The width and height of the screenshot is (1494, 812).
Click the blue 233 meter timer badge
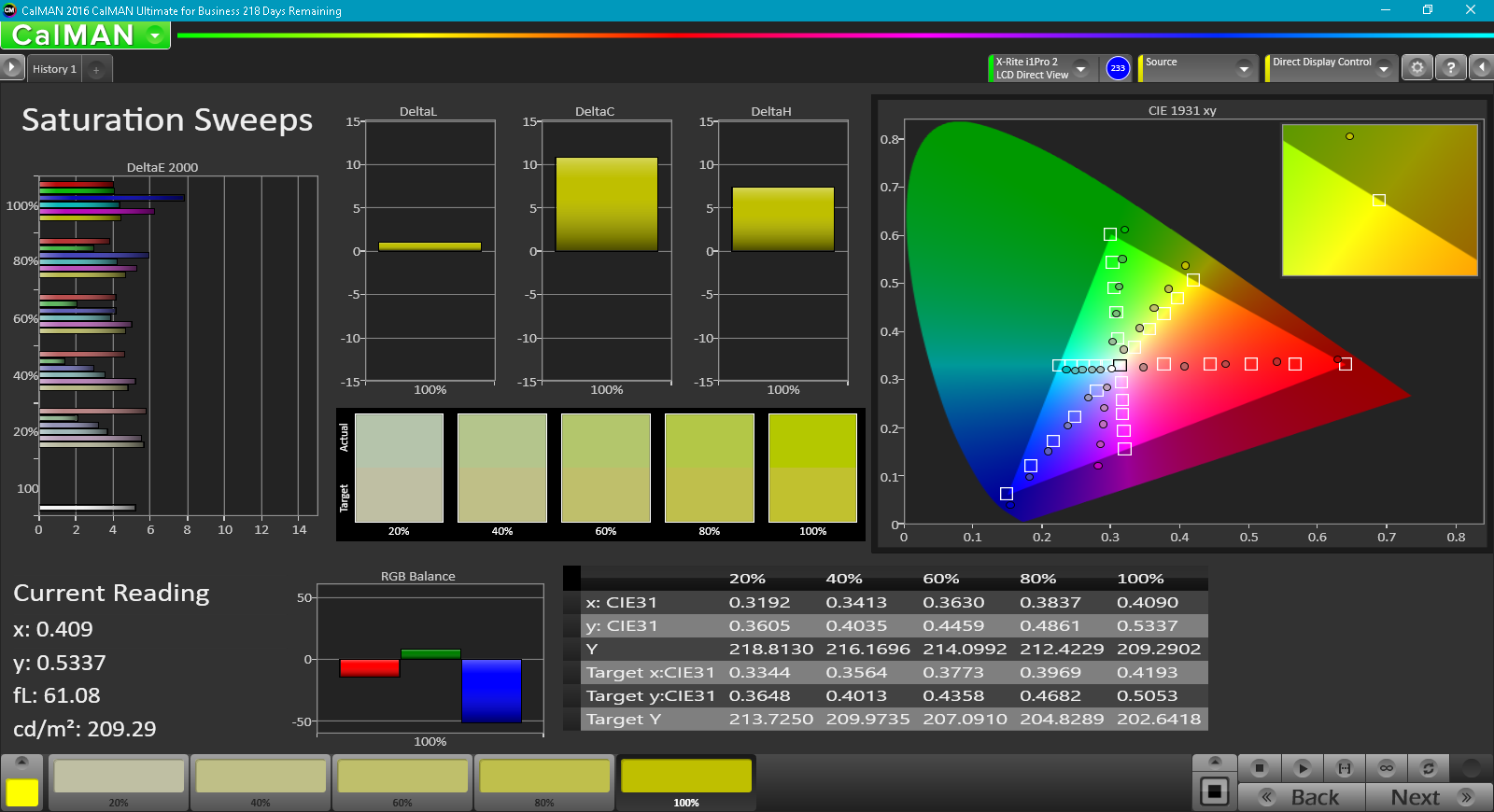pyautogui.click(x=1118, y=68)
